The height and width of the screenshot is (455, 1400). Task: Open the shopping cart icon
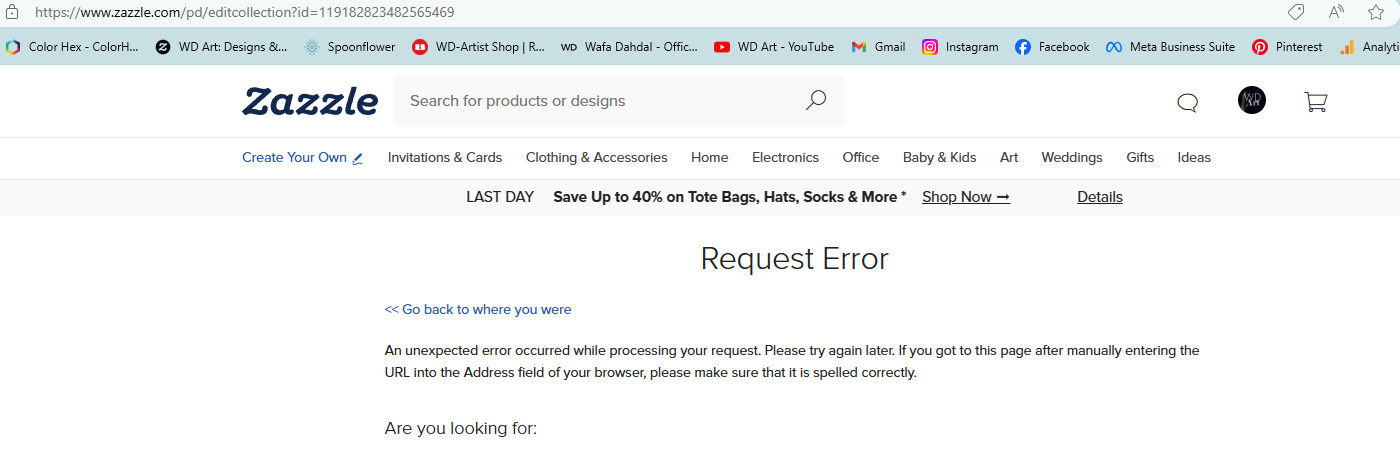1316,101
